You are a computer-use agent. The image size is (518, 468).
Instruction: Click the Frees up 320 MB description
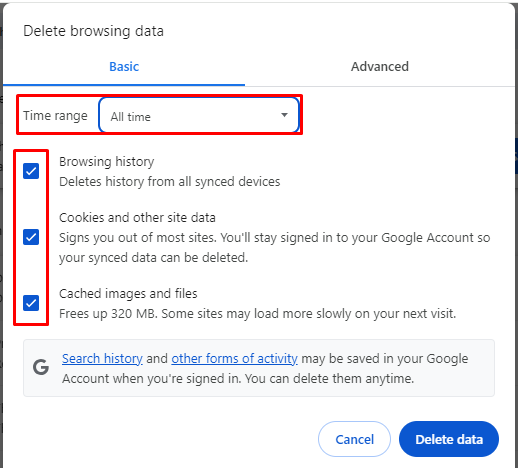click(257, 314)
